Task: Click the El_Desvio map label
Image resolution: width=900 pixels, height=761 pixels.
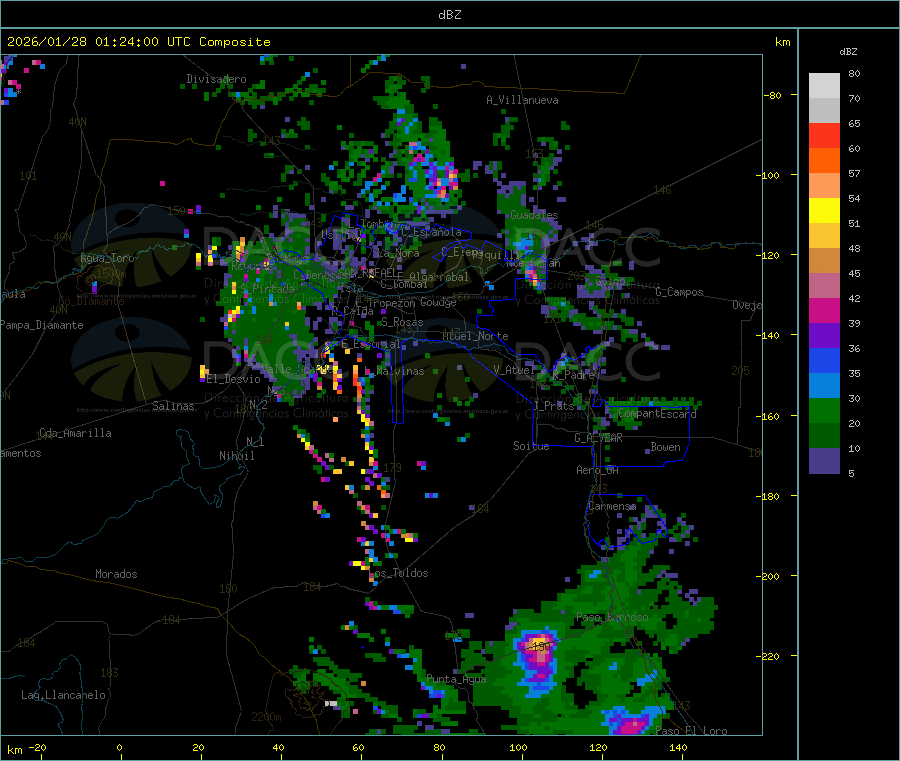Action: pyautogui.click(x=233, y=379)
